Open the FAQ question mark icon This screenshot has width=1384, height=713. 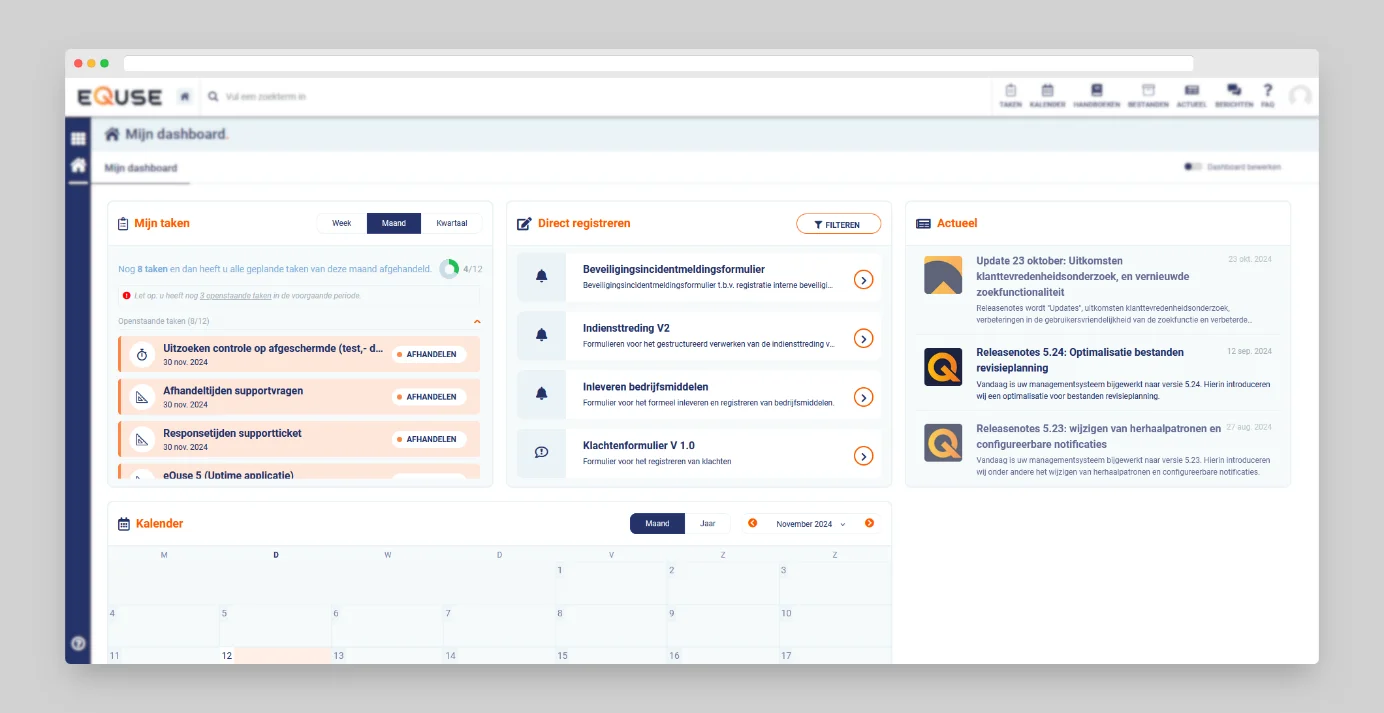click(1267, 95)
